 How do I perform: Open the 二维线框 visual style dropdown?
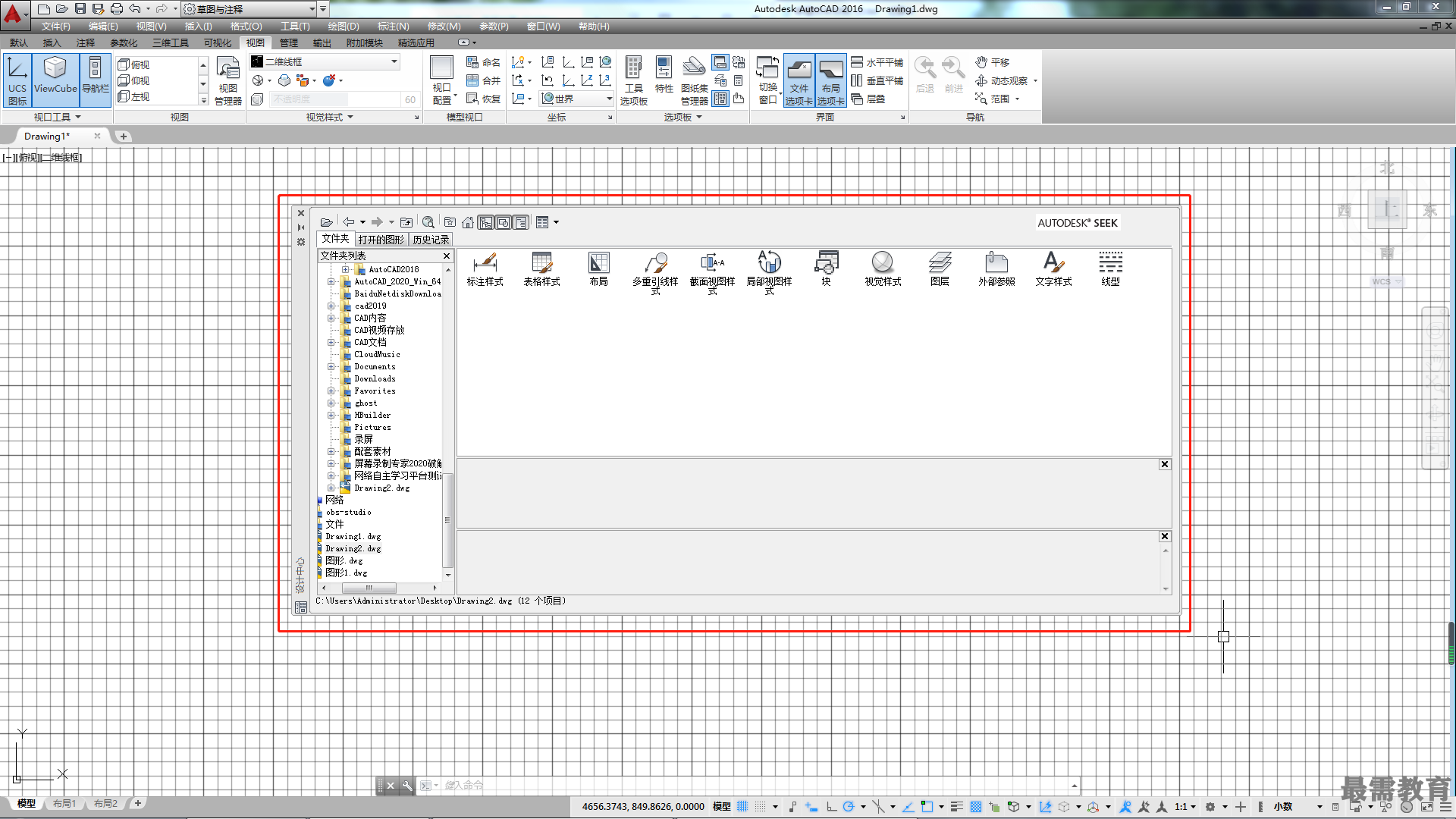pos(325,61)
